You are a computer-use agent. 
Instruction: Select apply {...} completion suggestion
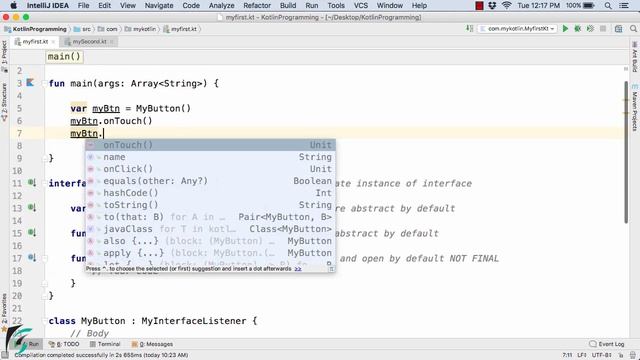click(210, 253)
